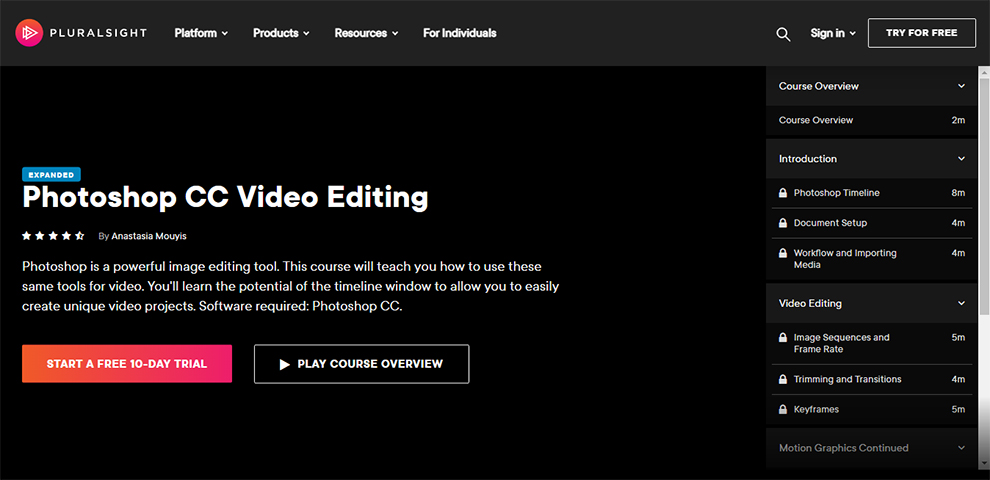The height and width of the screenshot is (480, 990).
Task: Click lock icon beside Keyframes
Action: coord(783,409)
